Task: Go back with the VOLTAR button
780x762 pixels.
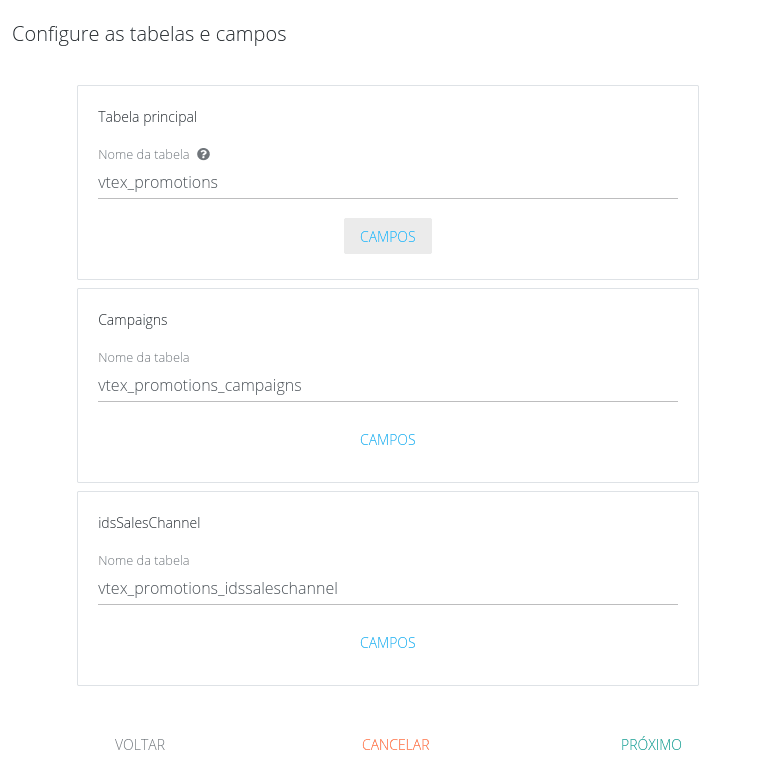Action: pos(140,745)
